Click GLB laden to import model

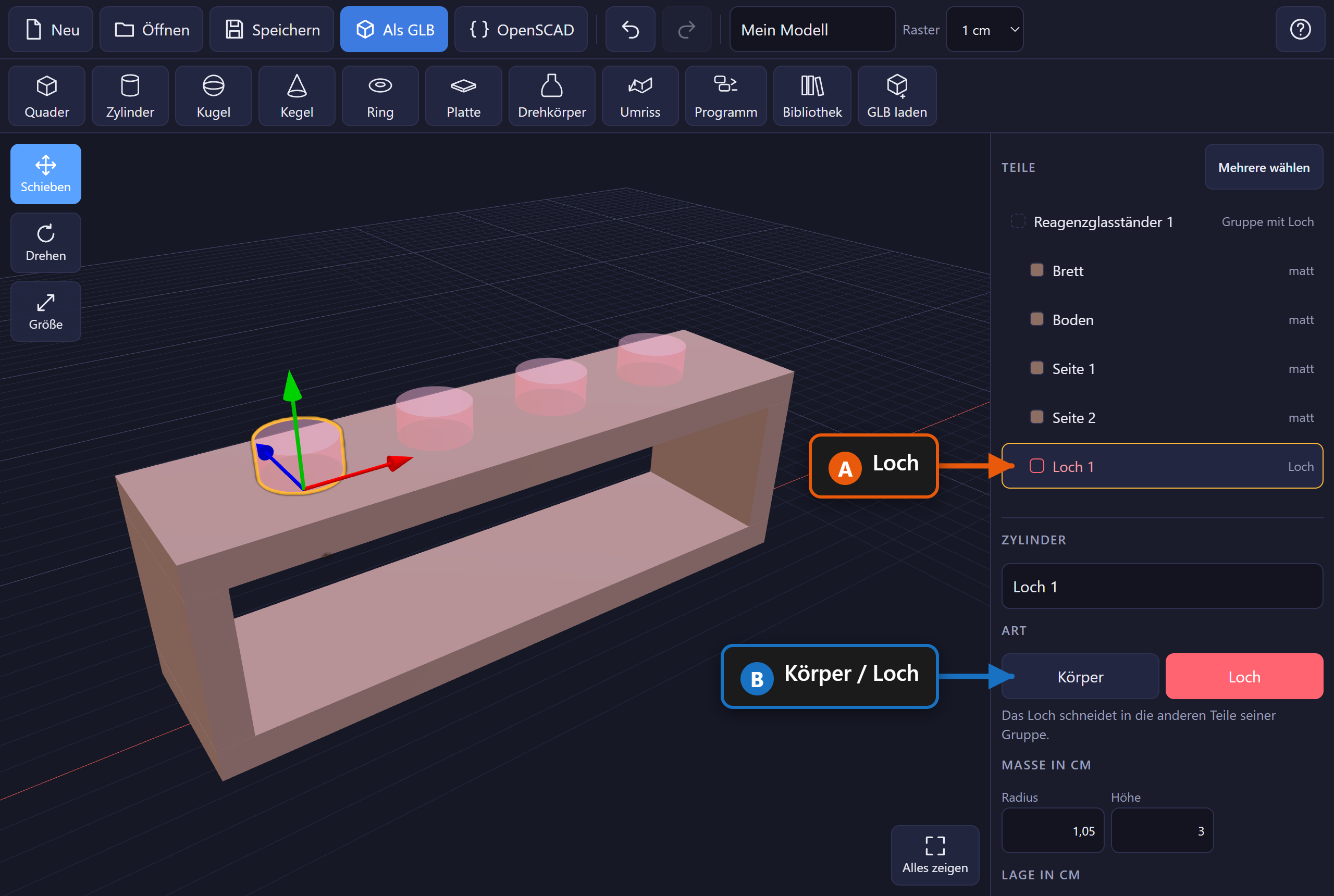coord(897,95)
